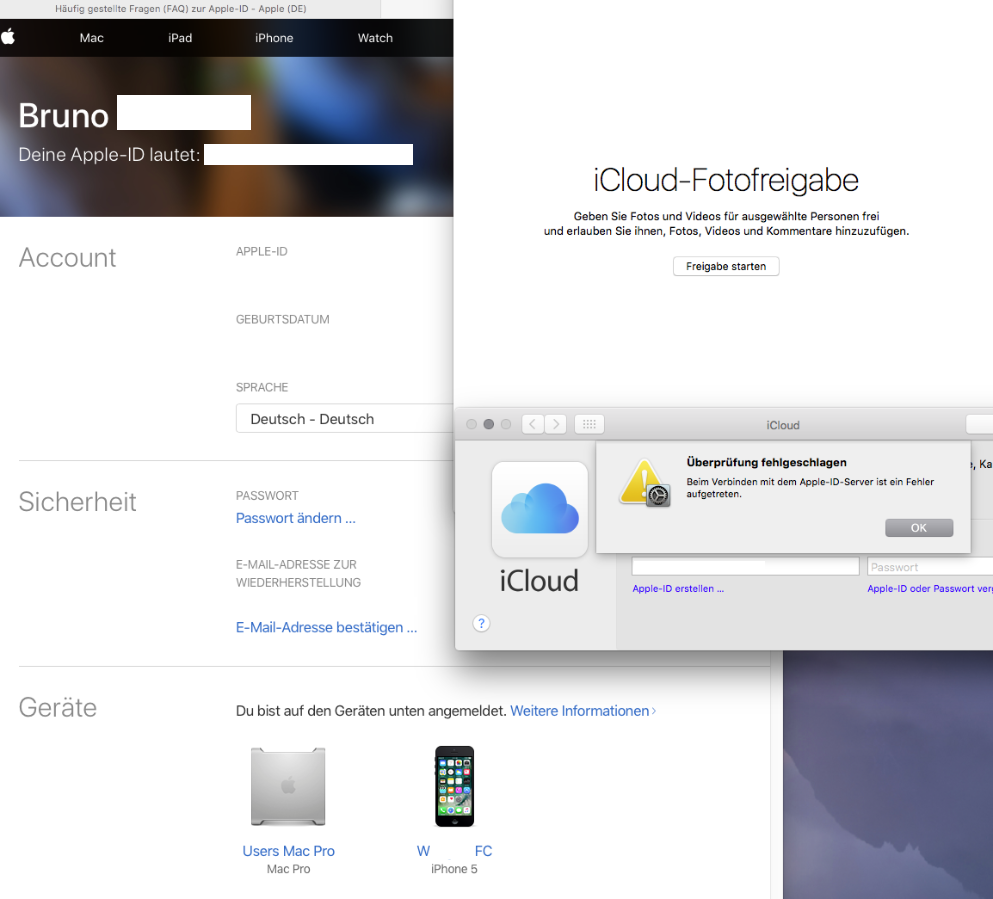Click the iCloud cloud logo
The height and width of the screenshot is (899, 993).
[x=540, y=509]
